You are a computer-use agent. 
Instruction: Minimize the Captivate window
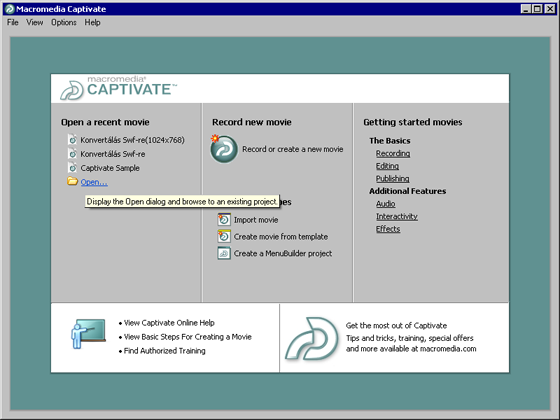525,9
